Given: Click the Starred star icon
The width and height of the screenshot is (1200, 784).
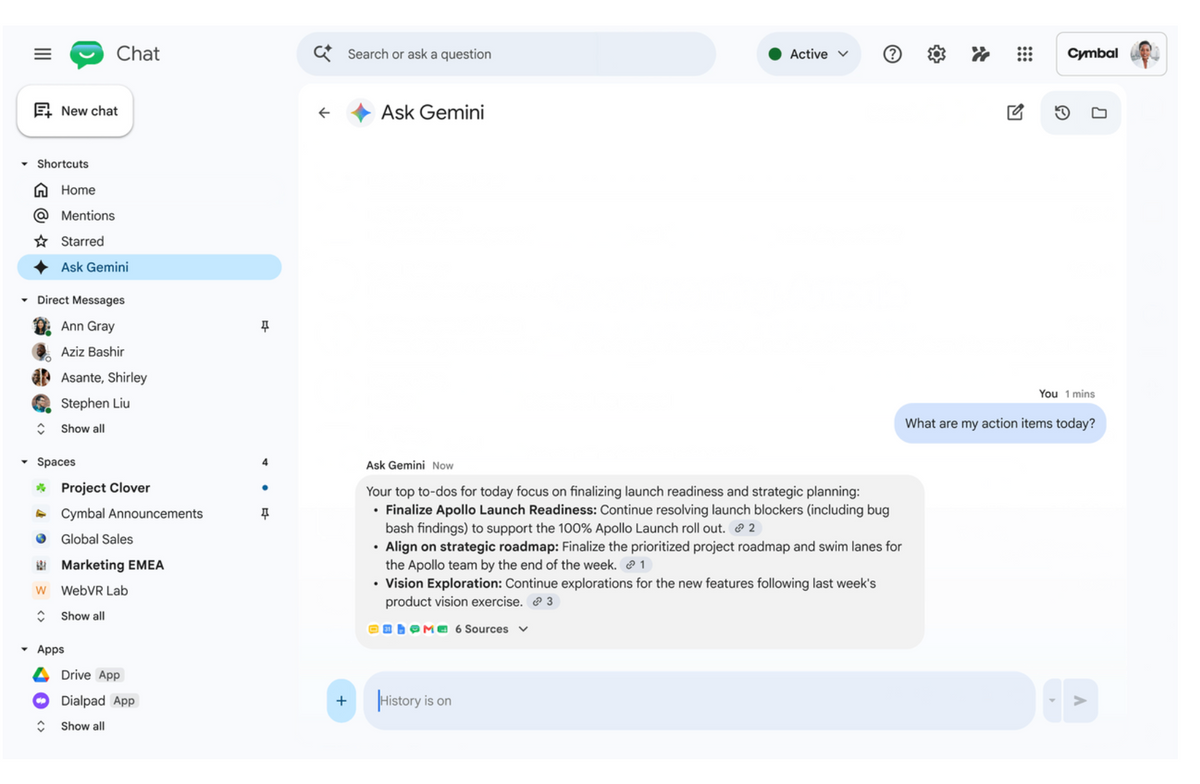Looking at the screenshot, I should point(41,242).
